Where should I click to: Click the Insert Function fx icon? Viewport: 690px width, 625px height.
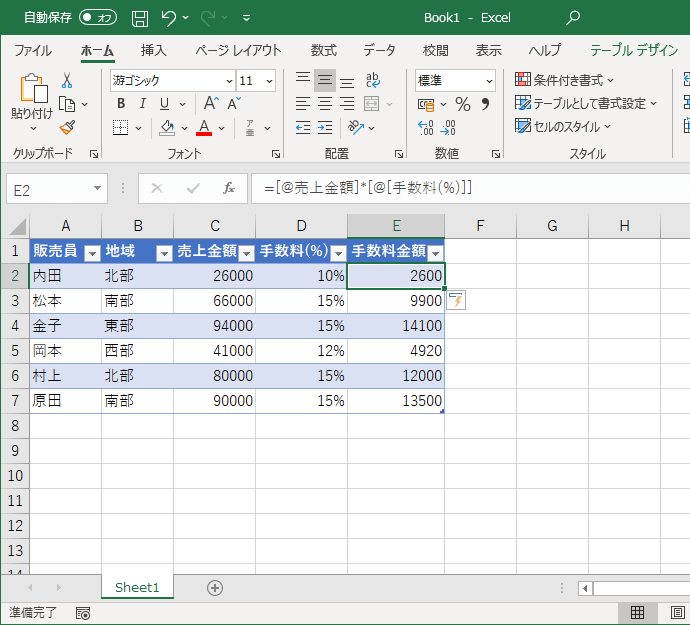click(x=228, y=188)
